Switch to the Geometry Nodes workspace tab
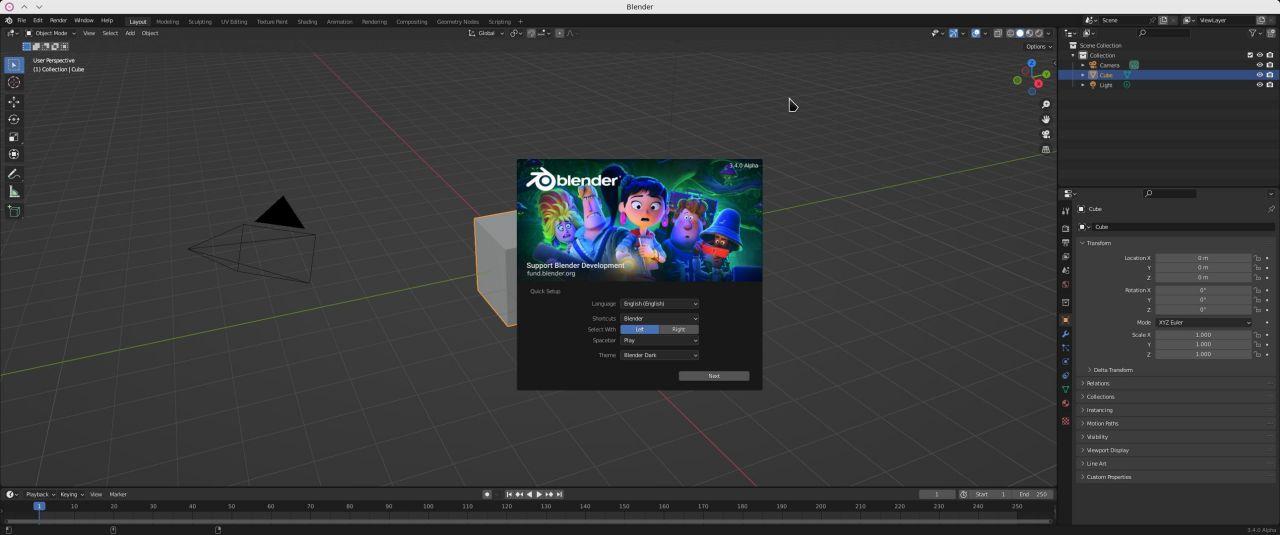1280x535 pixels. click(457, 21)
